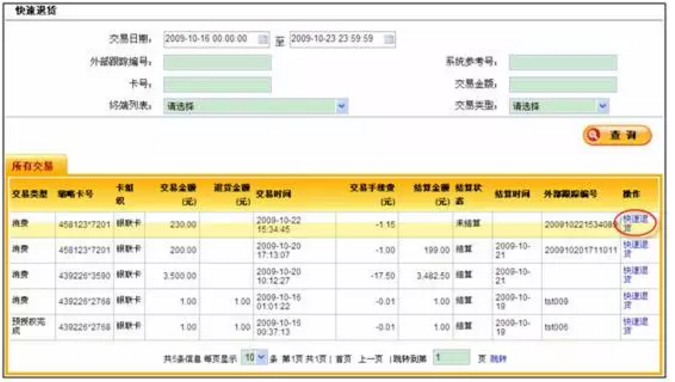The width and height of the screenshot is (675, 382).
Task: Click 快速退货 link in the tst006 row
Action: coord(635,326)
